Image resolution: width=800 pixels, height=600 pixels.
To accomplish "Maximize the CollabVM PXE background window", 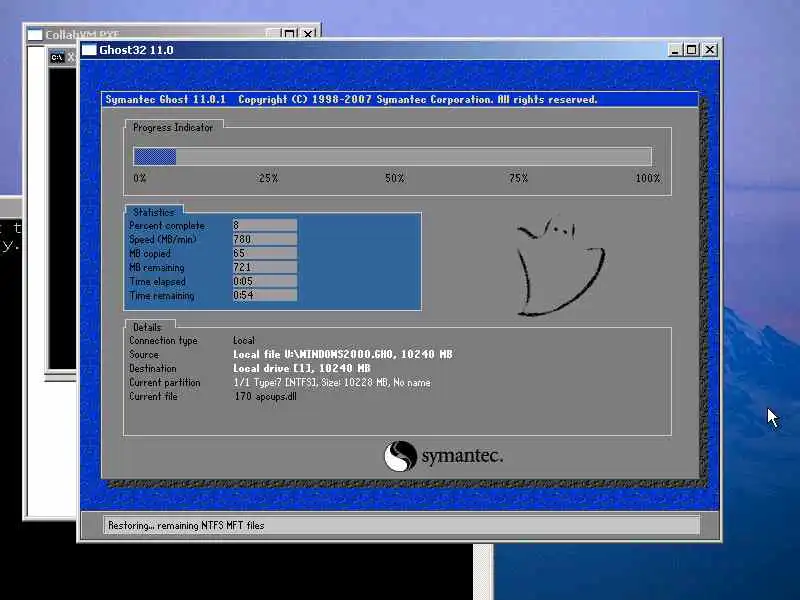I will [289, 34].
